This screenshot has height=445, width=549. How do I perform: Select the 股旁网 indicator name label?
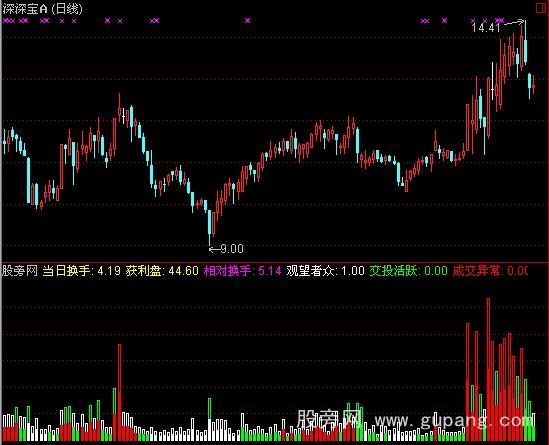(x=20, y=271)
